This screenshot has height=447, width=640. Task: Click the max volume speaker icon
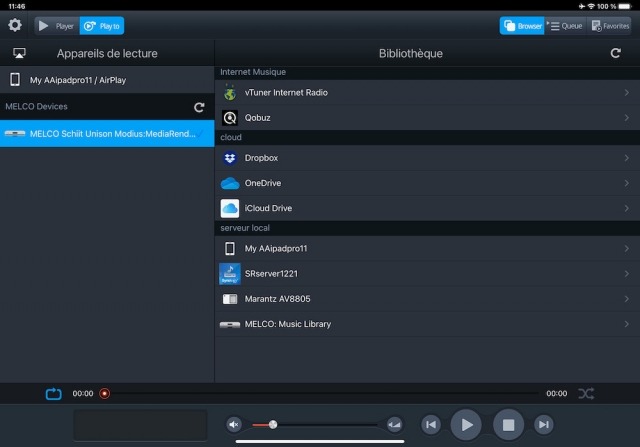(395, 425)
